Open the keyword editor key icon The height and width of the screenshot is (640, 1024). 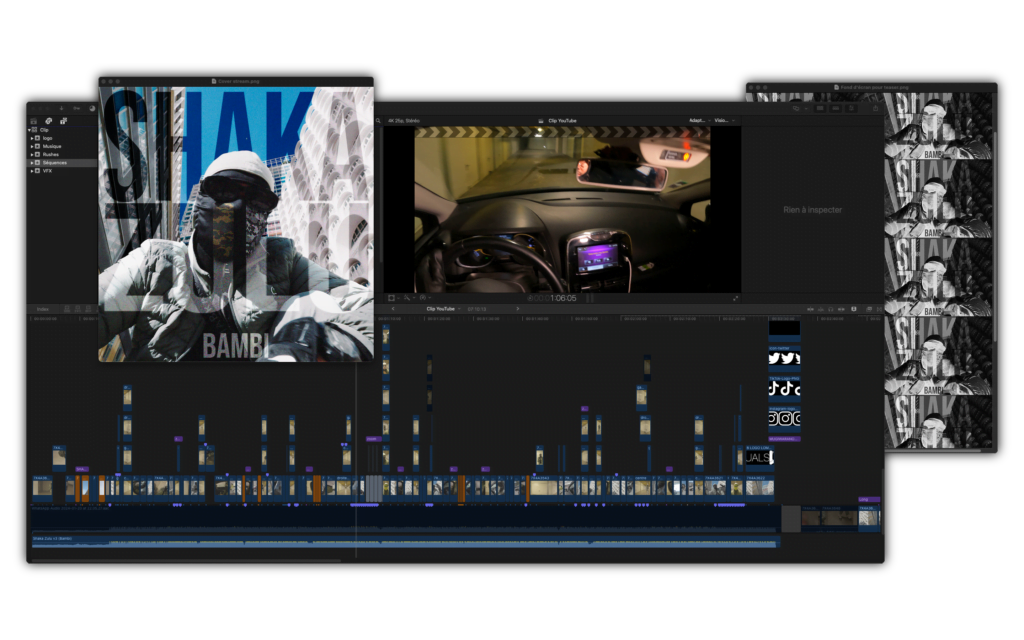click(x=76, y=108)
